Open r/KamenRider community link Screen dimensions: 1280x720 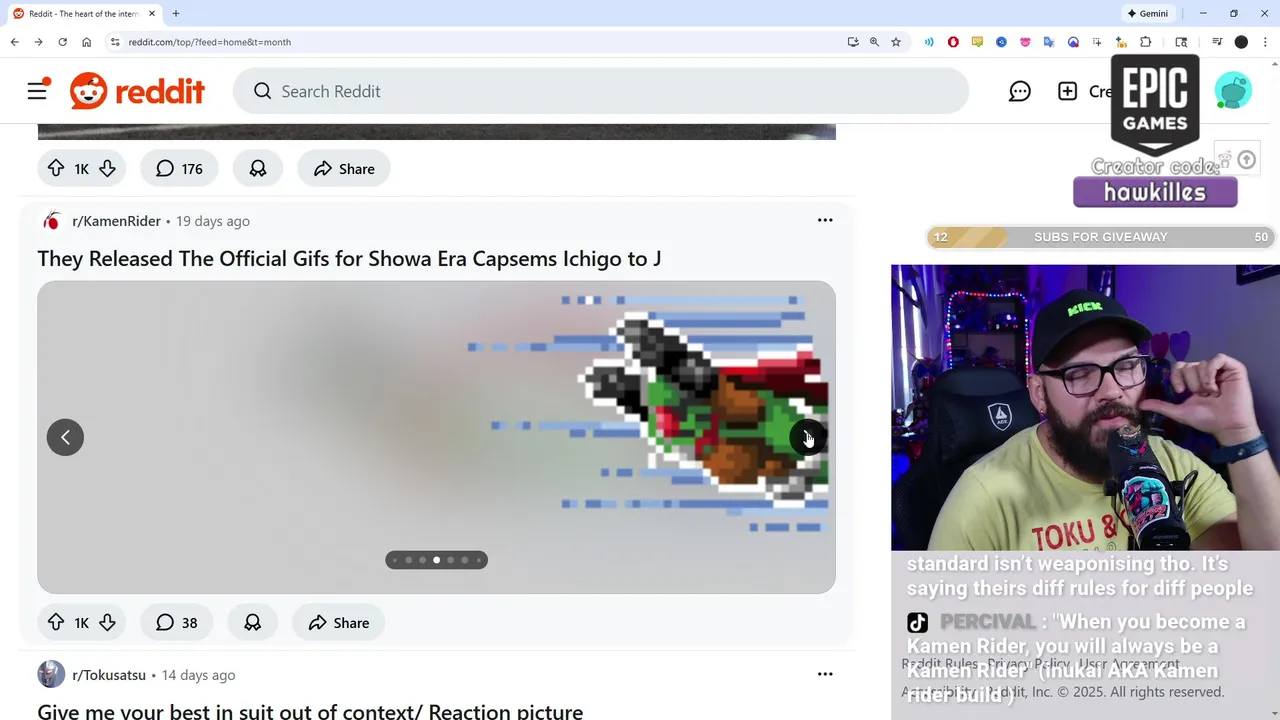tap(116, 221)
